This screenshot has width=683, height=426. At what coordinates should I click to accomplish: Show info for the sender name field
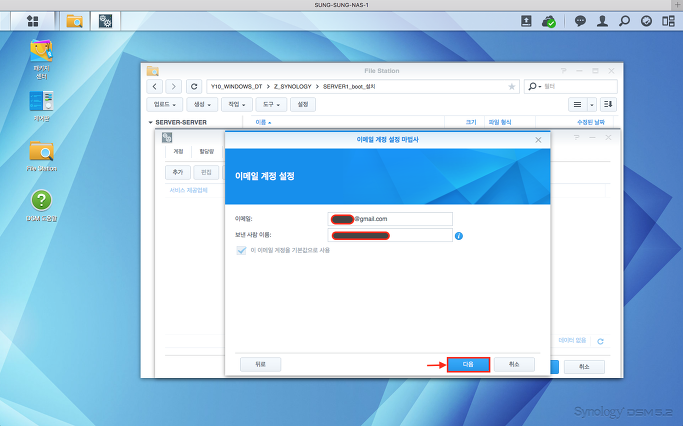459,236
